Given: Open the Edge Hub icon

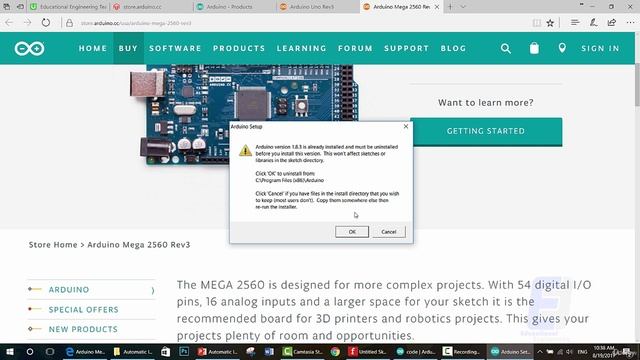Looking at the screenshot, I should coord(575,22).
